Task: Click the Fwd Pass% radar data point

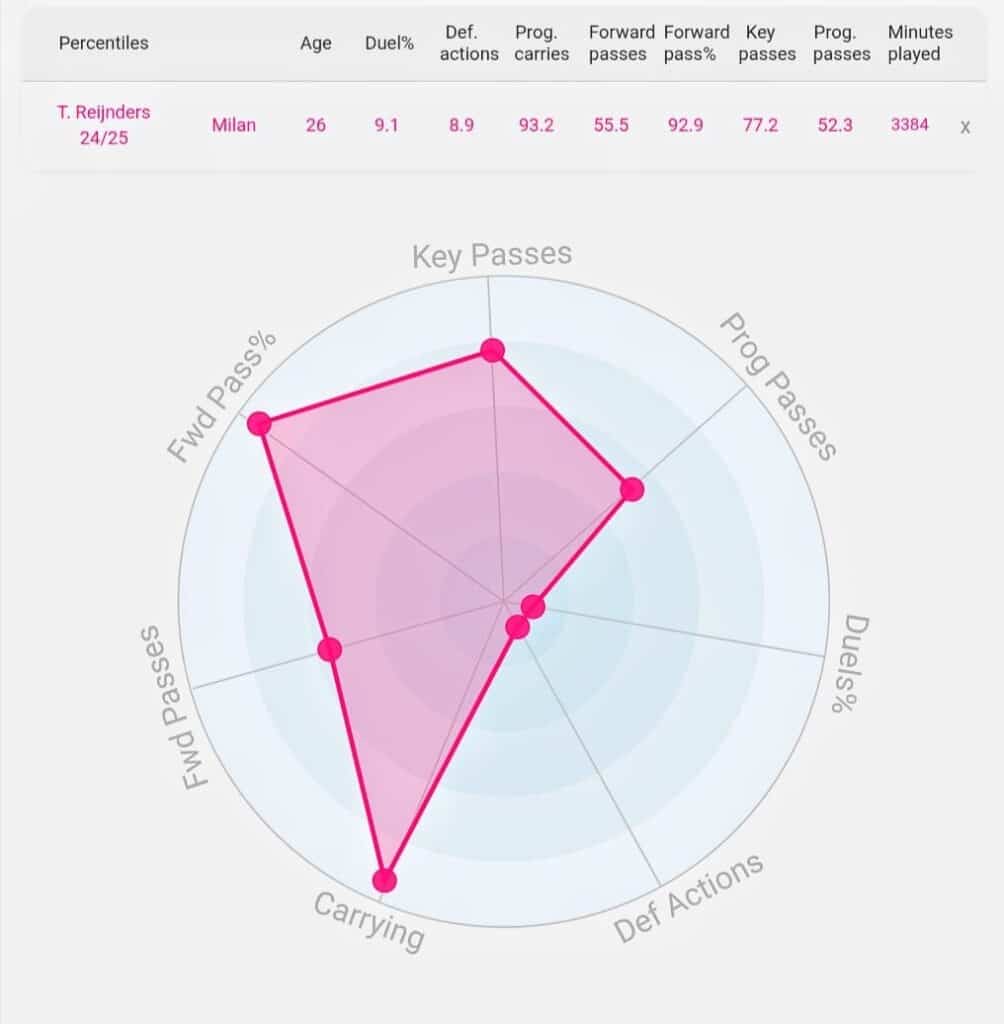Action: pyautogui.click(x=259, y=424)
